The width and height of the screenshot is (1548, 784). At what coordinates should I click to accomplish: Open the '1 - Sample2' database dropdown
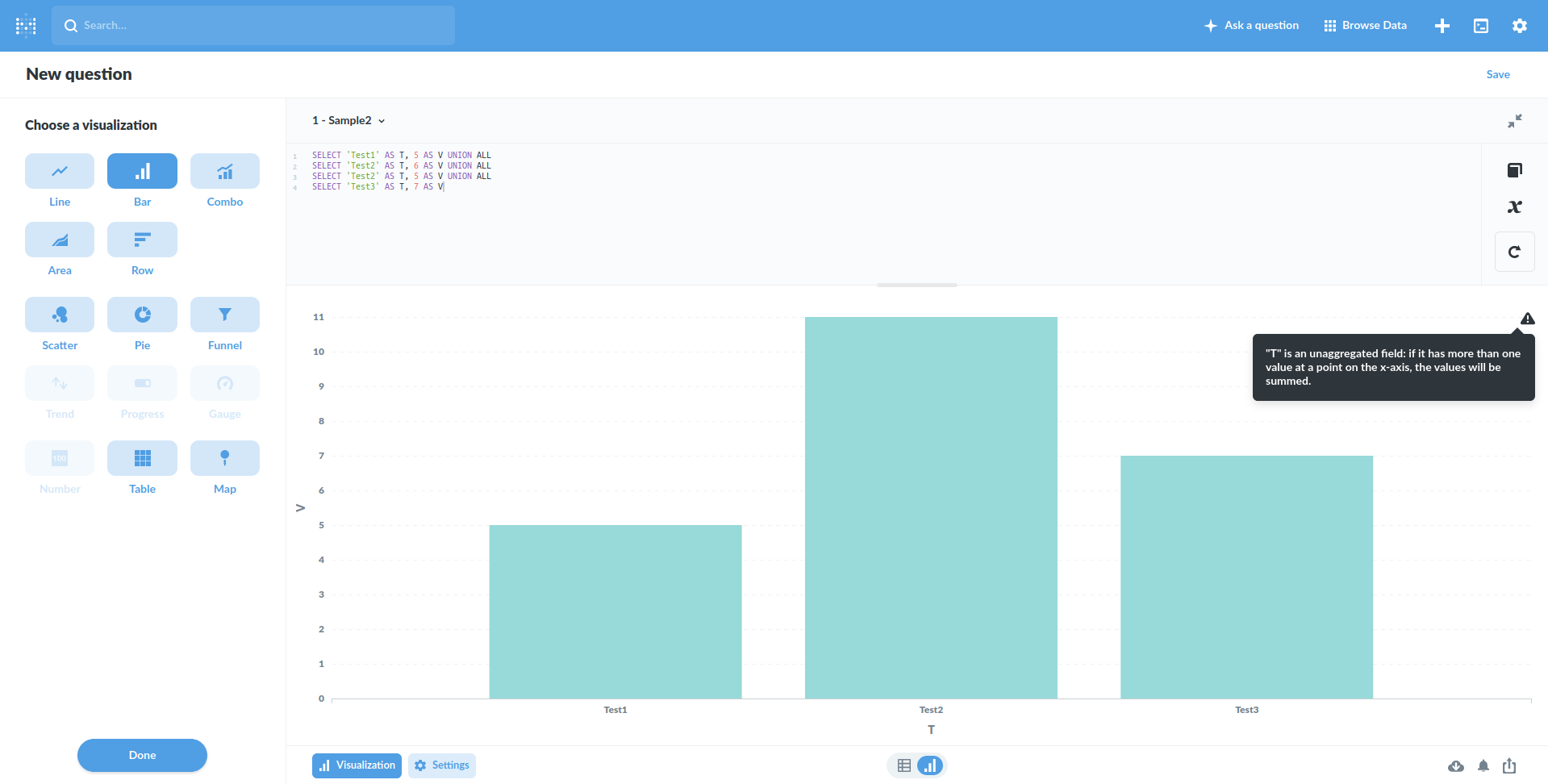(x=348, y=120)
